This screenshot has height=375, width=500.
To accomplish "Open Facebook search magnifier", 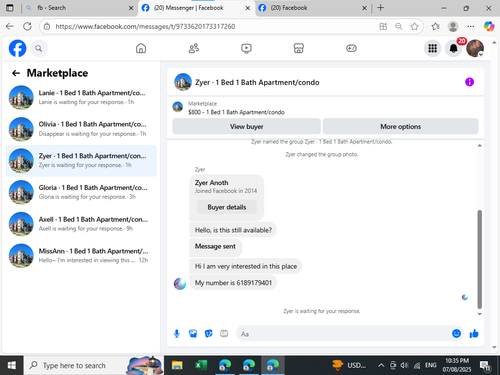I will click(39, 49).
